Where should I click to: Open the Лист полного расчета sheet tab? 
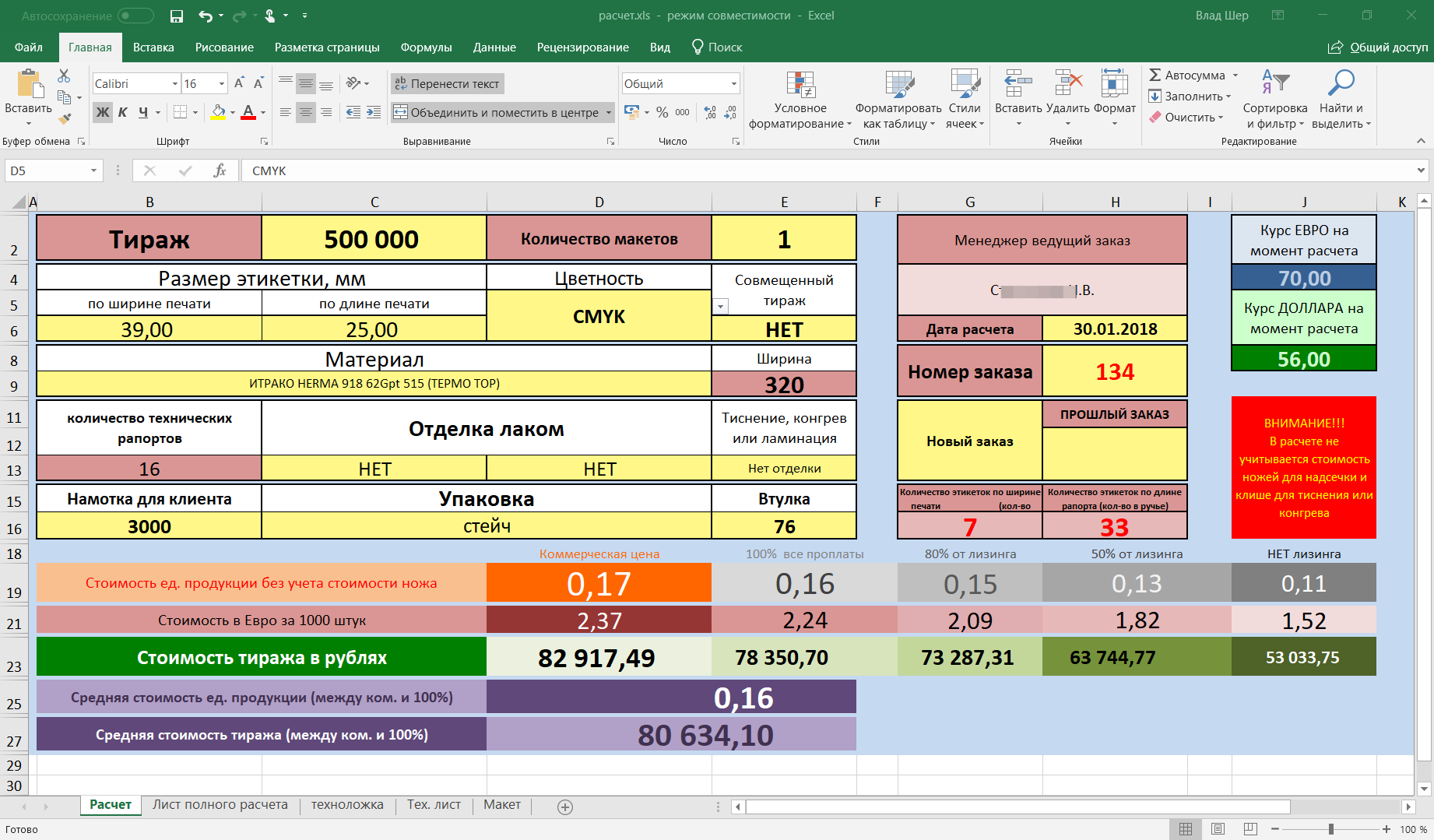click(220, 805)
